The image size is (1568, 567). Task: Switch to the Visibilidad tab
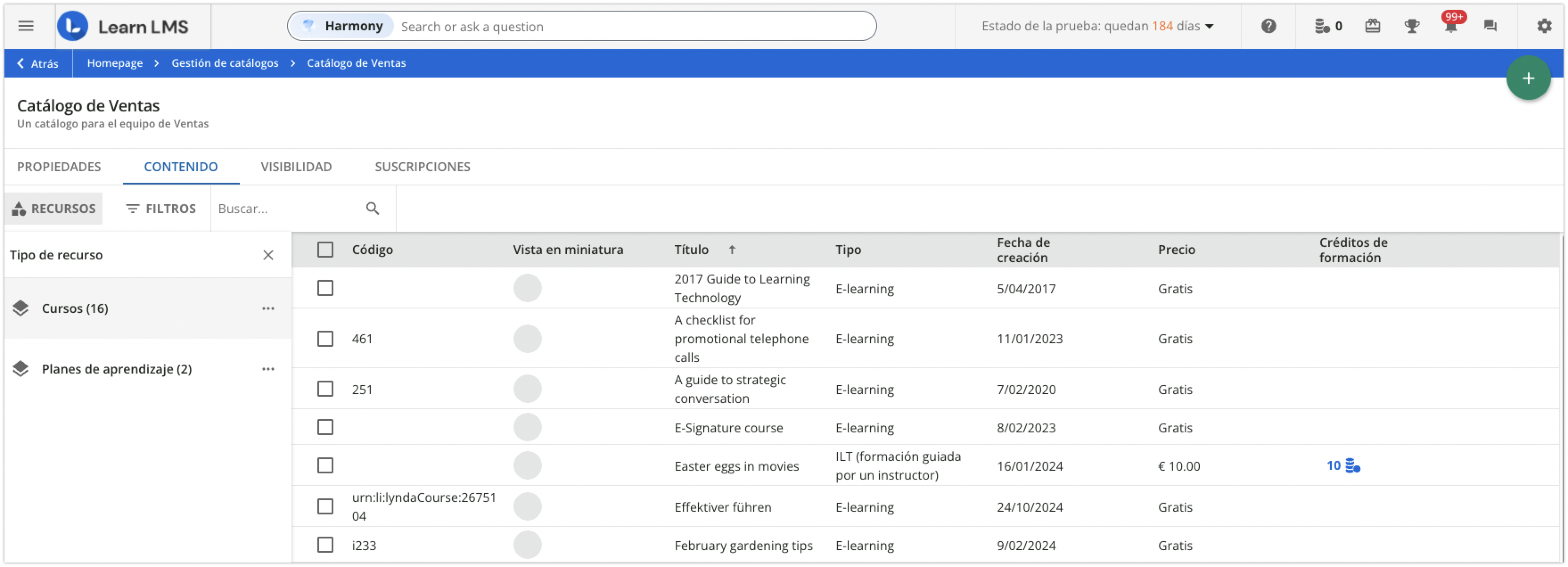[x=296, y=167]
